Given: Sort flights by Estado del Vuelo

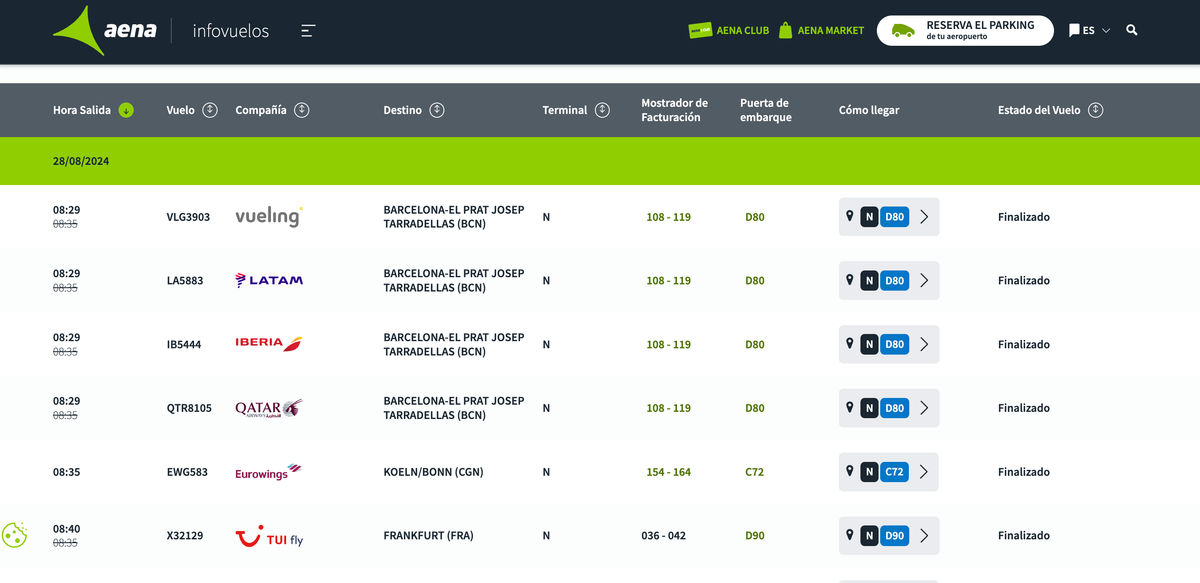Looking at the screenshot, I should point(1095,110).
